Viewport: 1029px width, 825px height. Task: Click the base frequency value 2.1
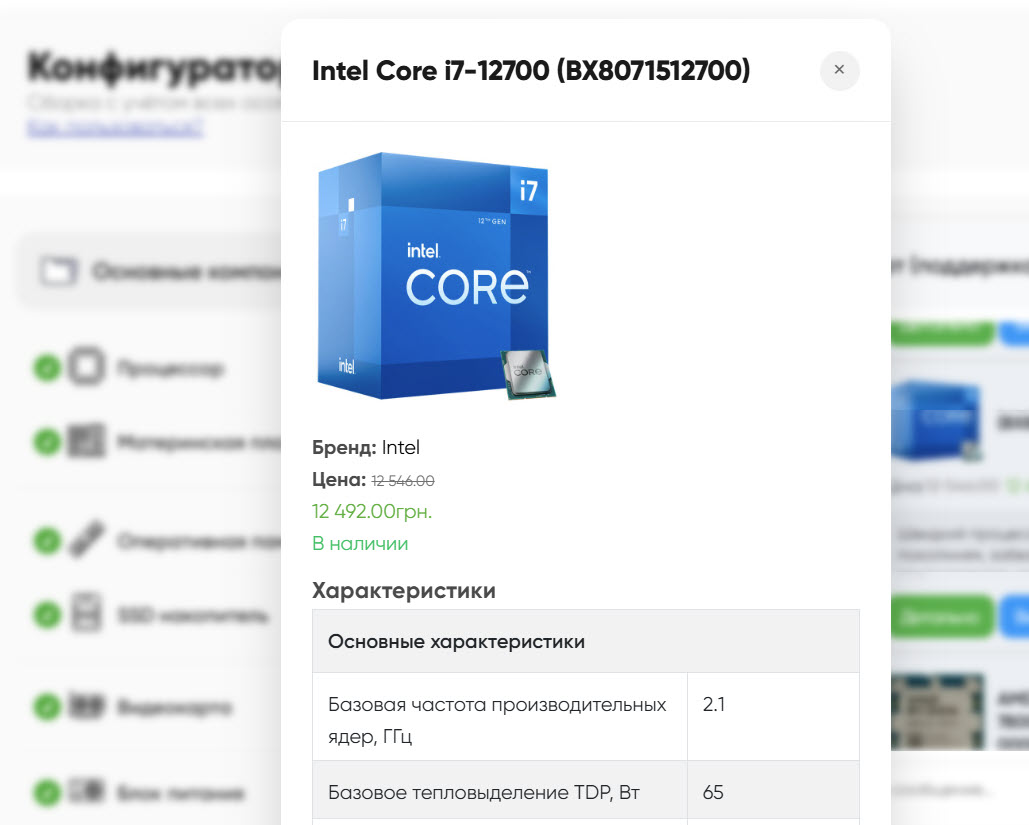click(x=713, y=704)
